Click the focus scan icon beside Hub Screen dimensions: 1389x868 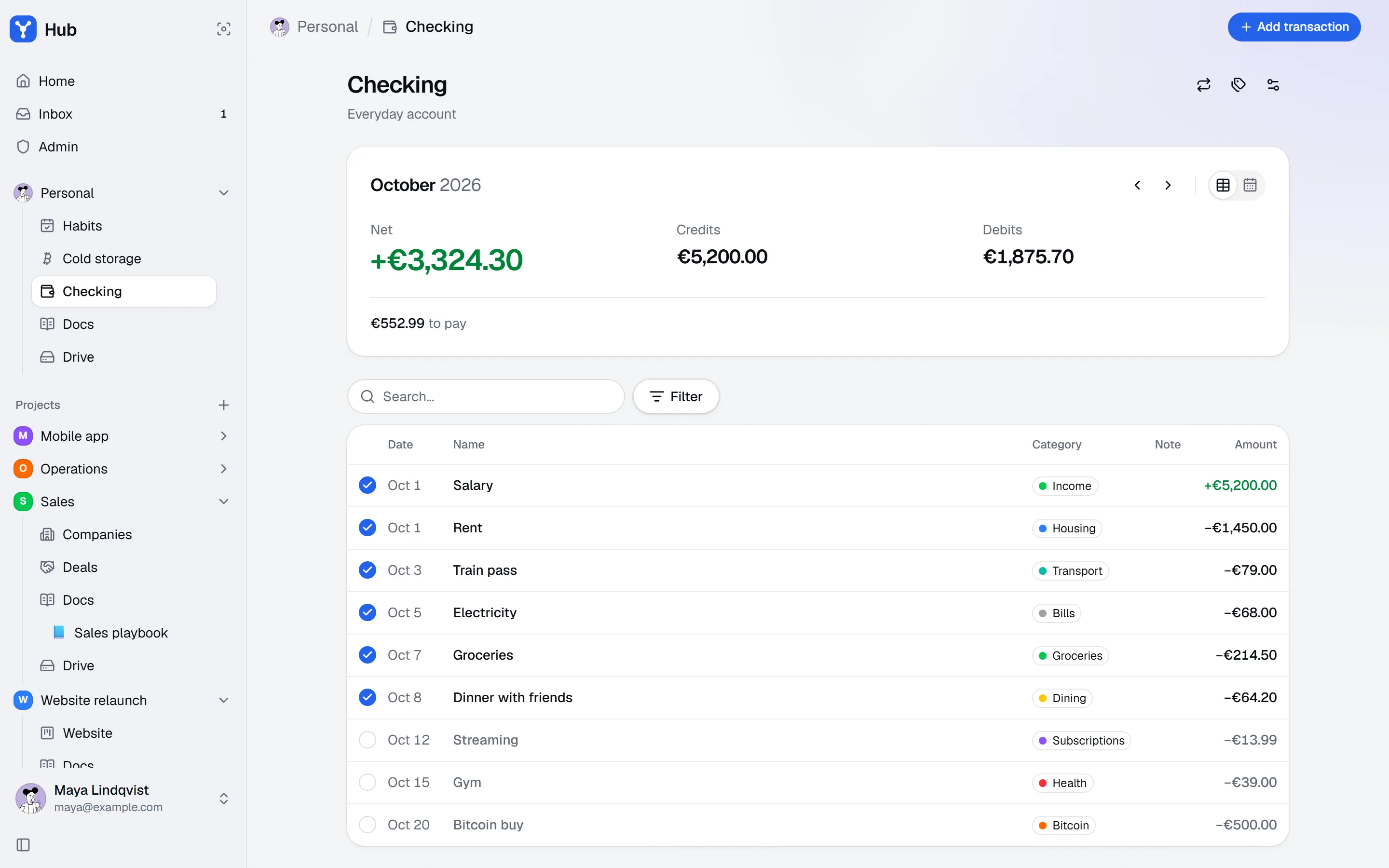[x=224, y=29]
